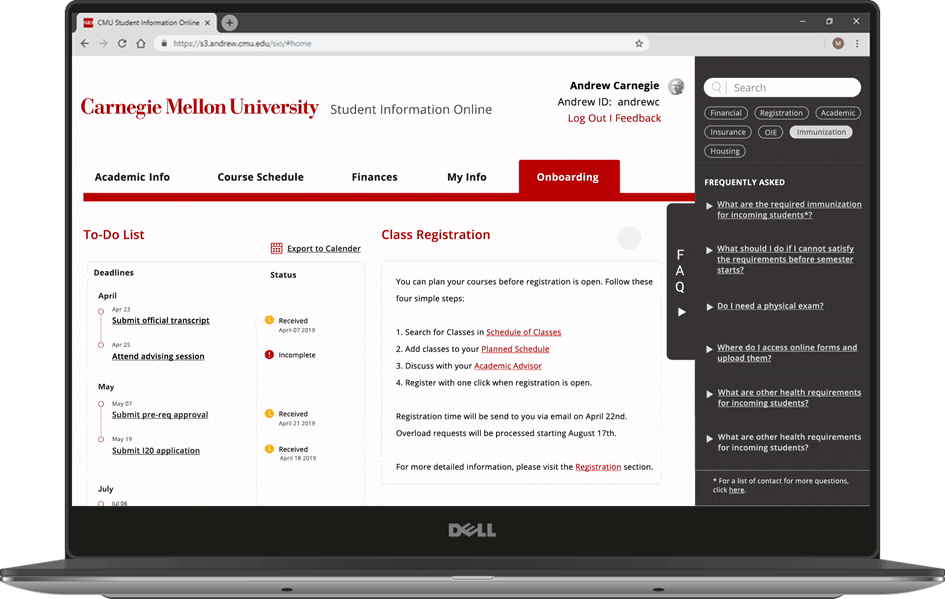Reload the current page
Viewport: 945px width, 599px height.
tap(122, 43)
